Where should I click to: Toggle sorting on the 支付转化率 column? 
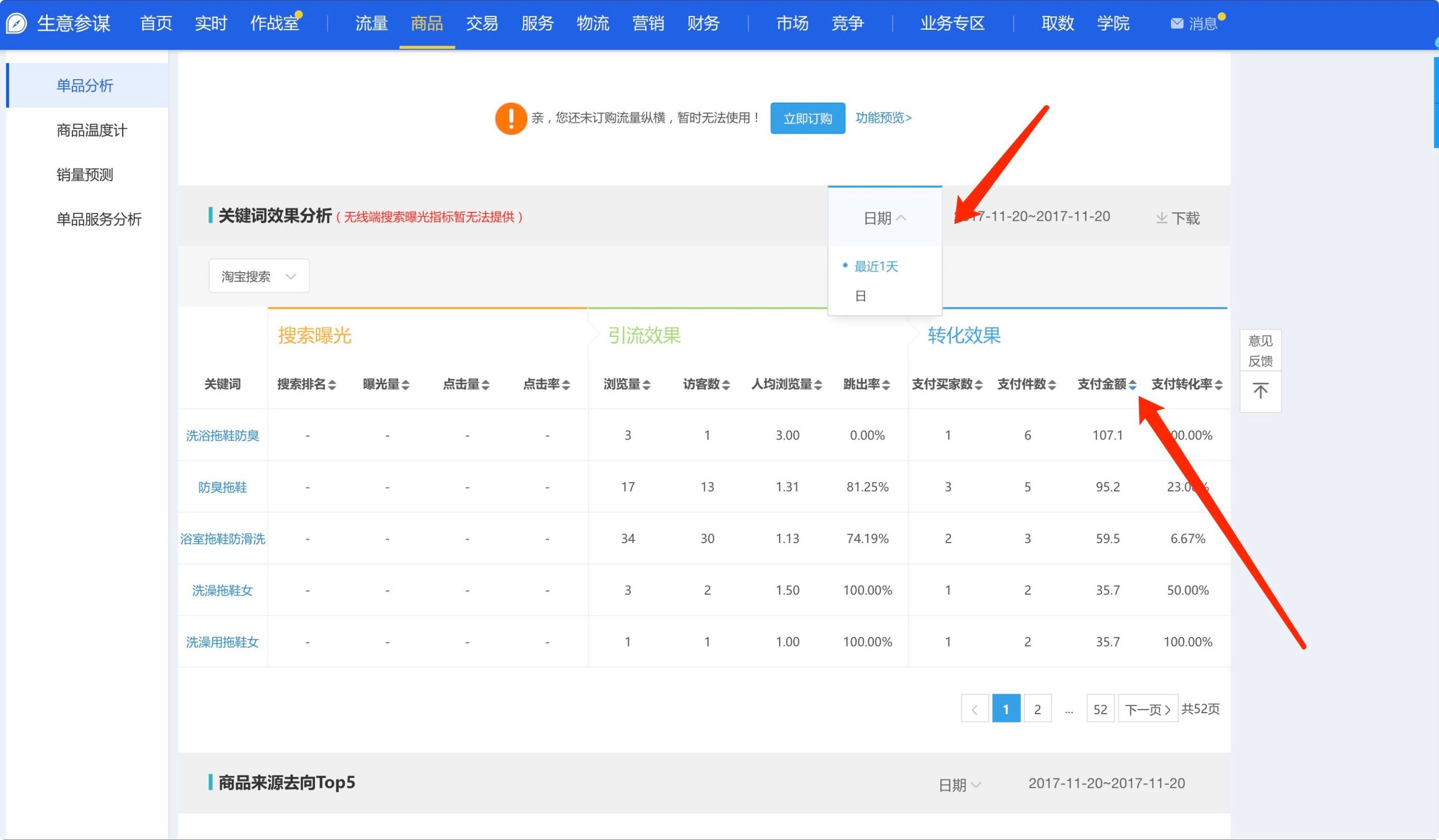tap(1221, 384)
